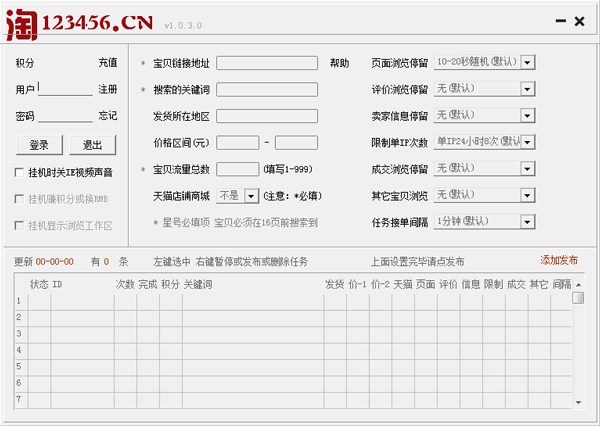Select row 7 in the task table

(293, 400)
